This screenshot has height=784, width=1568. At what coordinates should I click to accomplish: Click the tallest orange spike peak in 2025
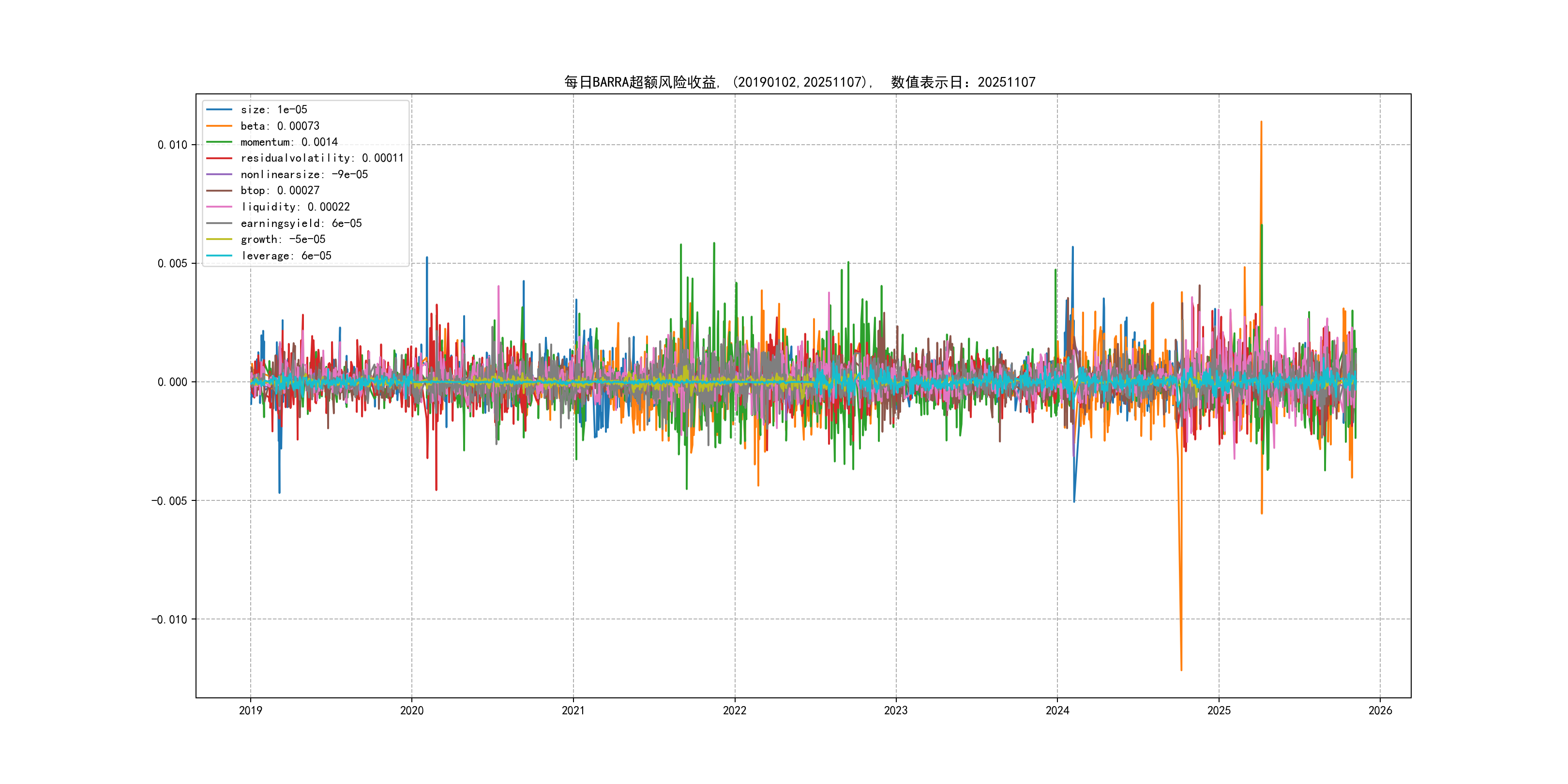click(x=1261, y=122)
